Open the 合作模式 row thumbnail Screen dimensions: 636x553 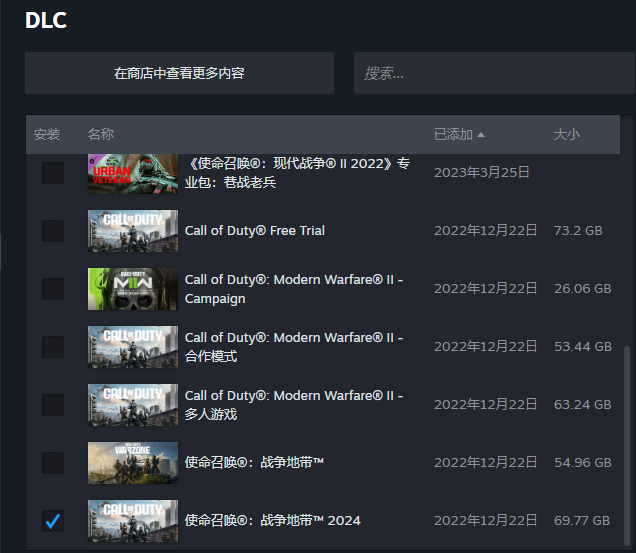click(x=133, y=347)
